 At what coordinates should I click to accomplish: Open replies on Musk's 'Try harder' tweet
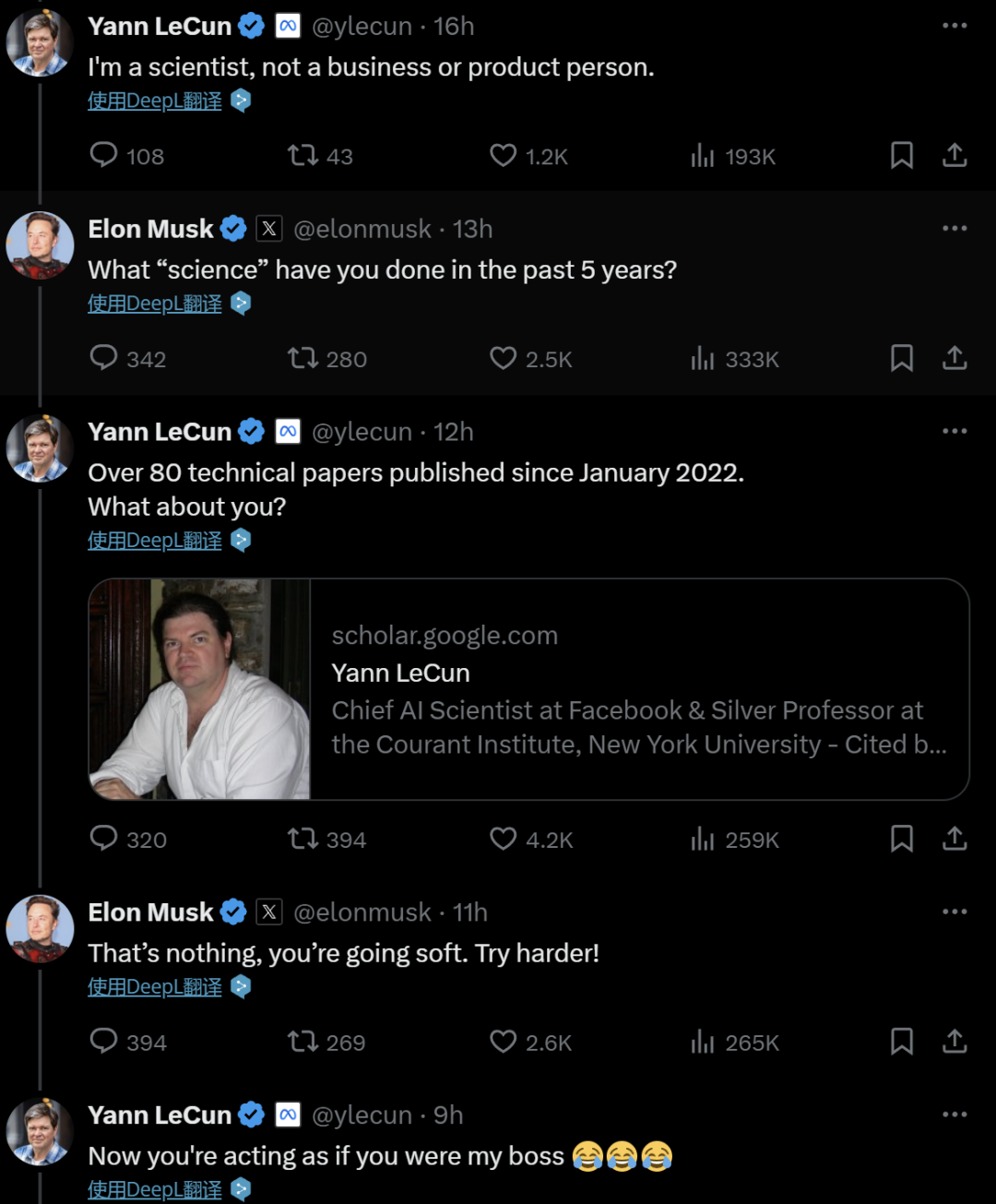pos(104,1042)
